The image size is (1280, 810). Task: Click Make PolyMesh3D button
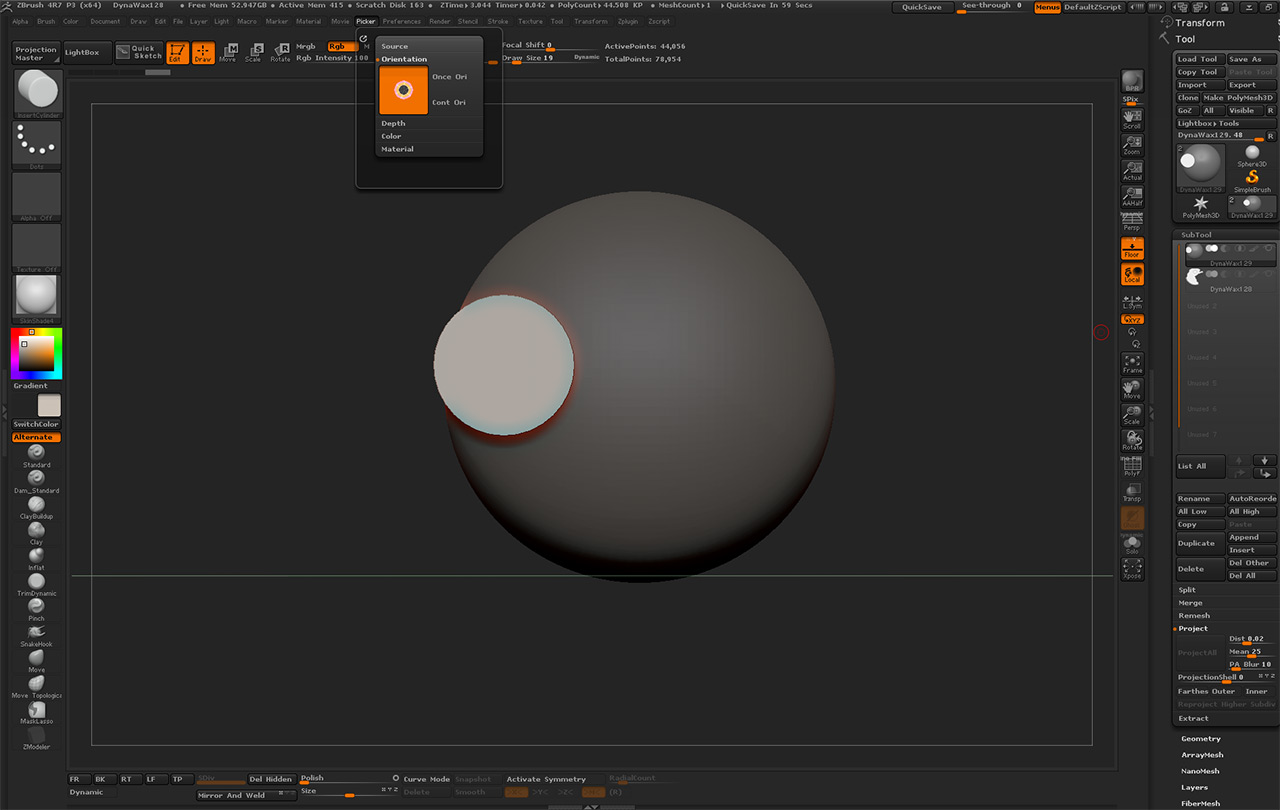[x=1239, y=98]
